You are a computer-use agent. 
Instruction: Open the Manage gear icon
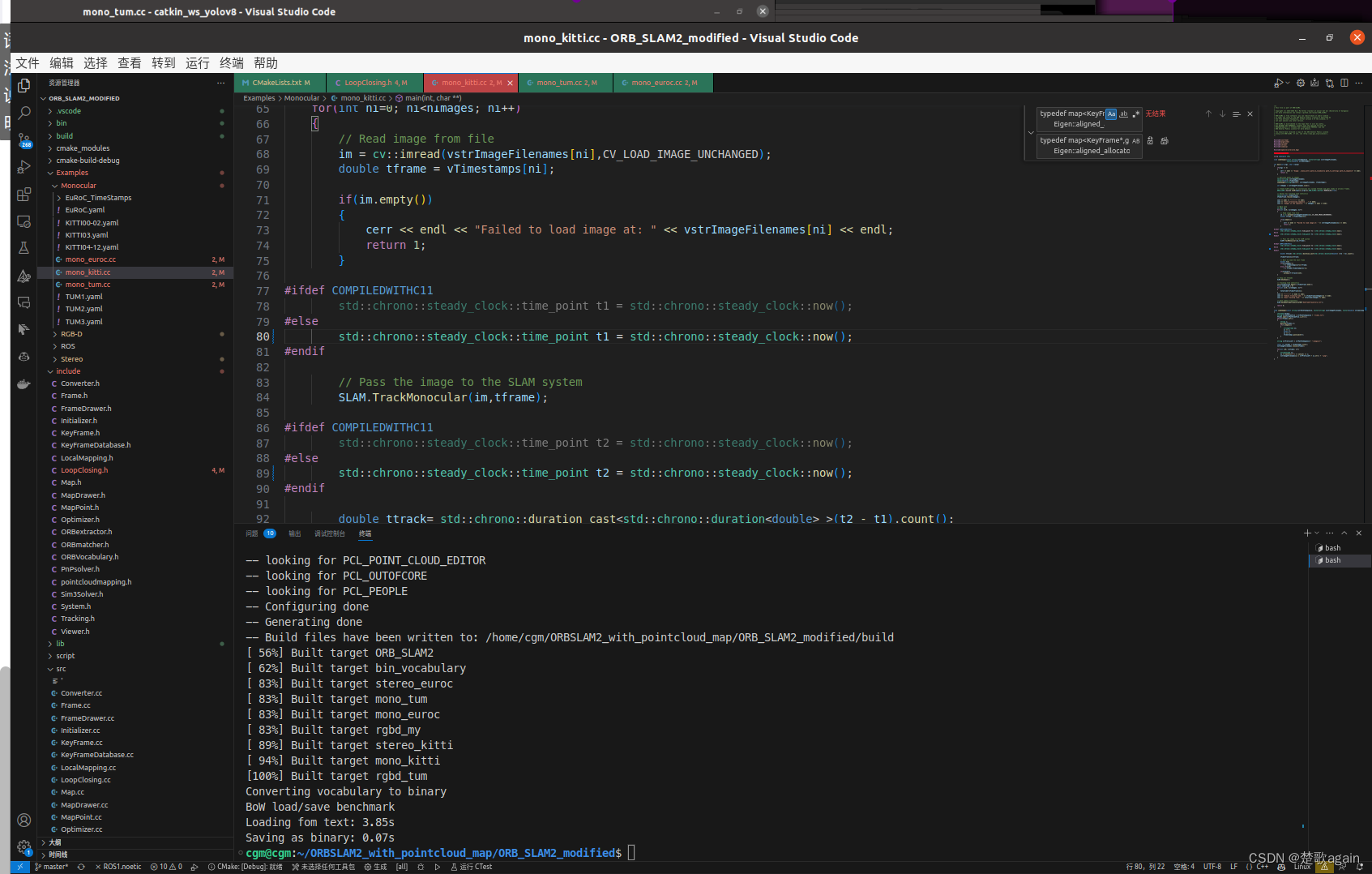pyautogui.click(x=24, y=846)
